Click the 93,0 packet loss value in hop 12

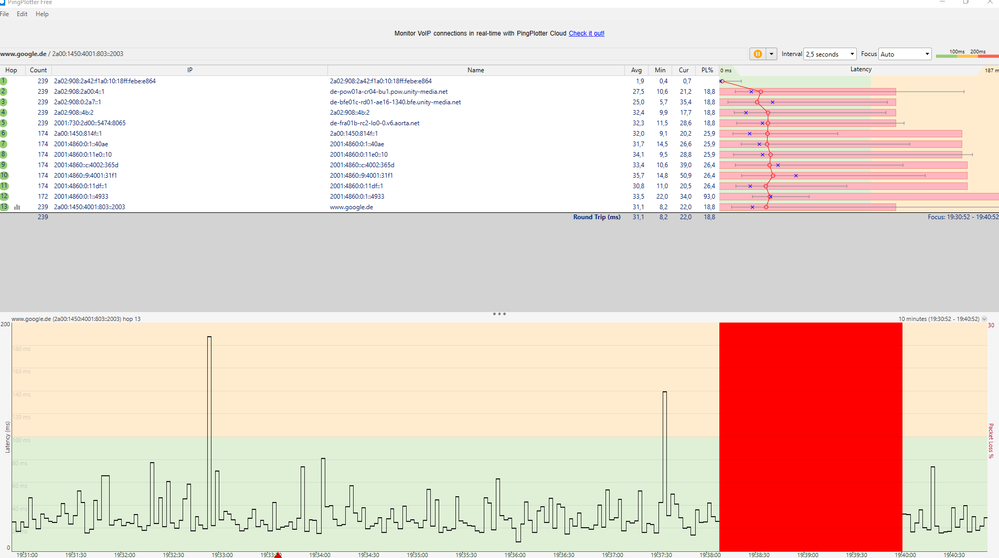pos(708,197)
